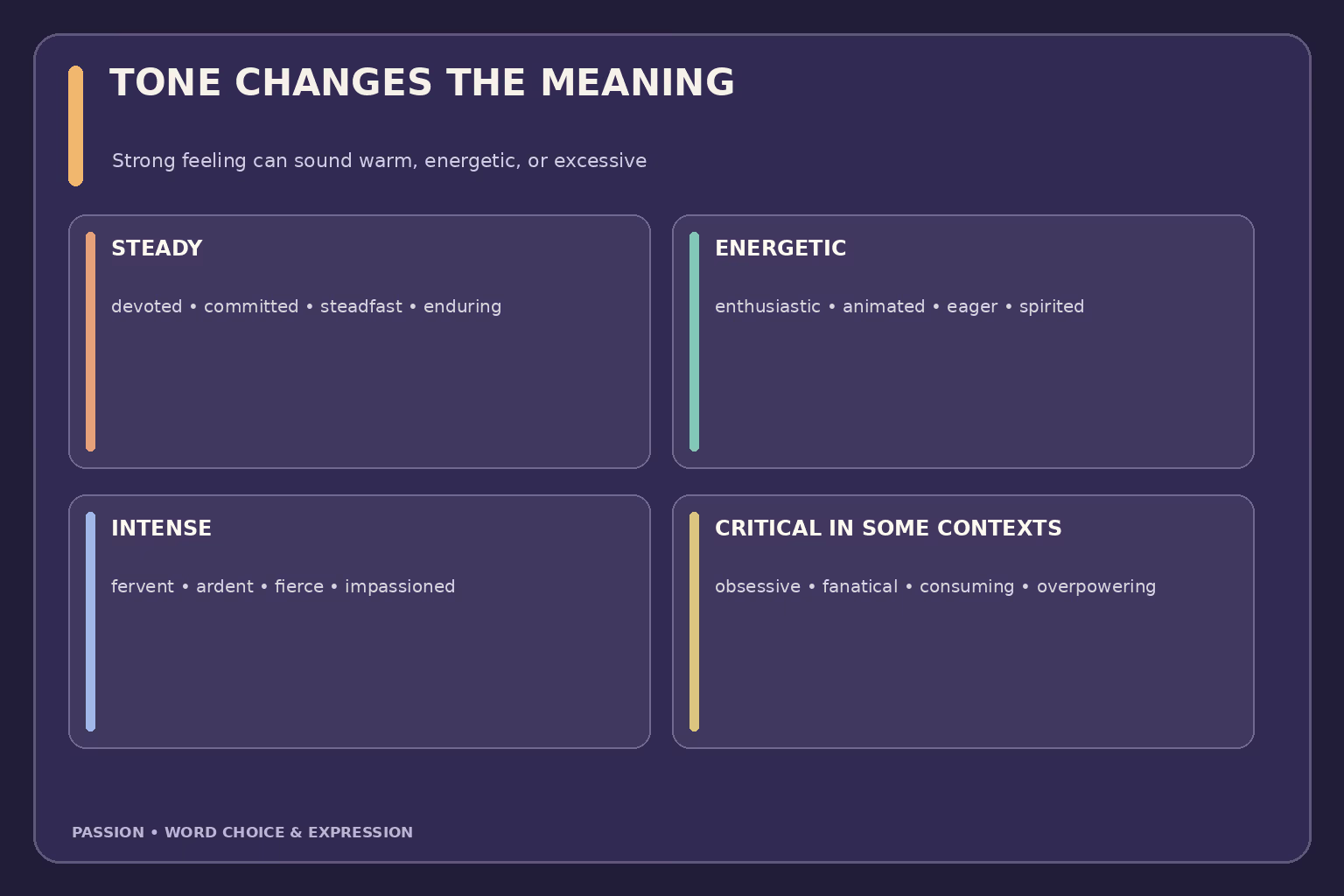Click the yellow accent bar in Critical card
Viewport: 1344px width, 896px height.
[694, 622]
